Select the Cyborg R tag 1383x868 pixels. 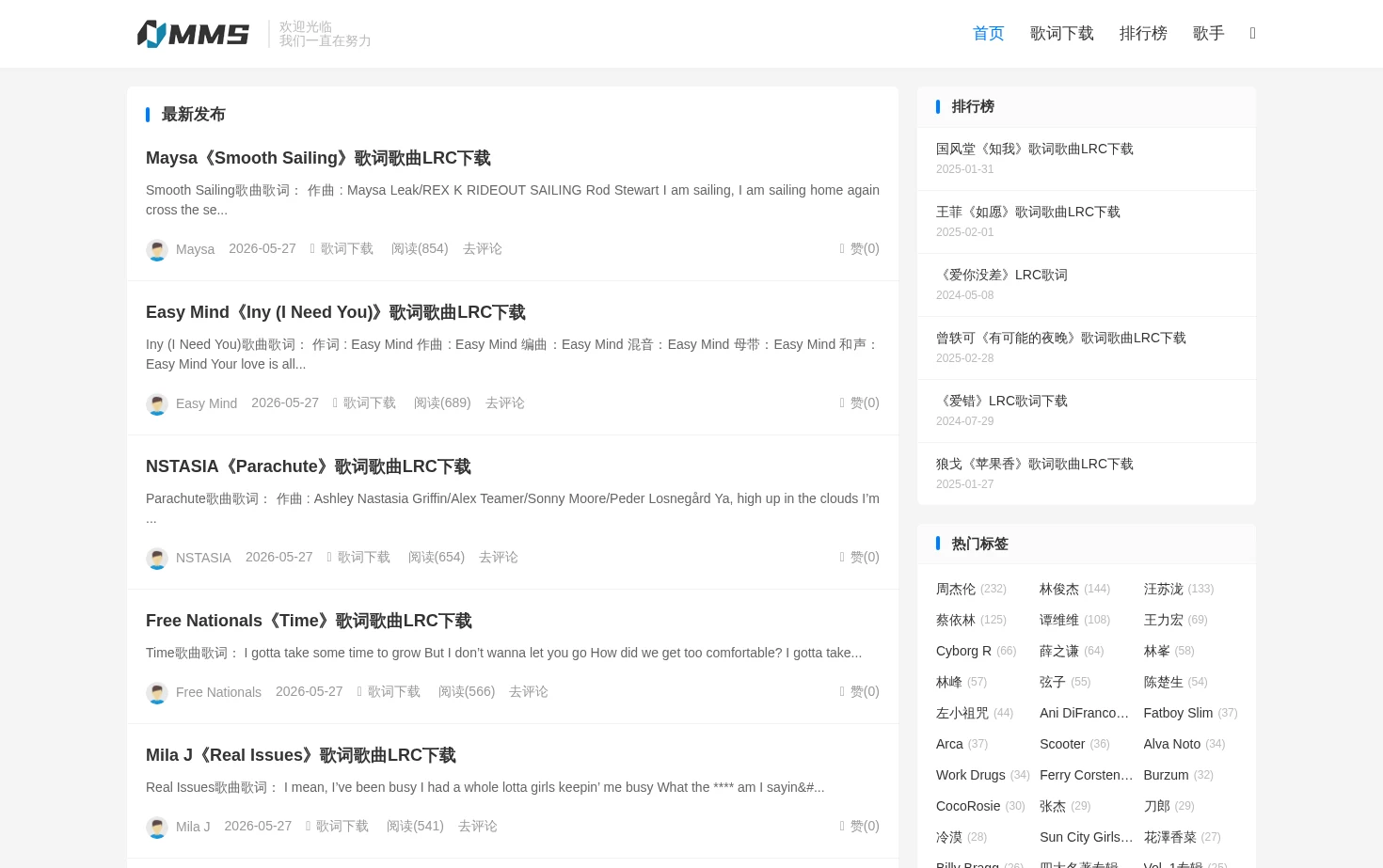(963, 651)
